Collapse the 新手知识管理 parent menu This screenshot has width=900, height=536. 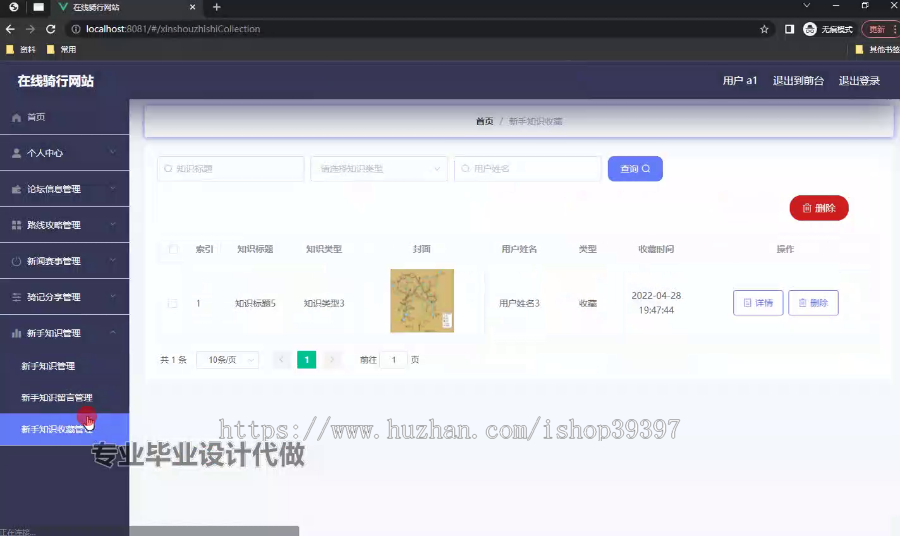point(64,333)
